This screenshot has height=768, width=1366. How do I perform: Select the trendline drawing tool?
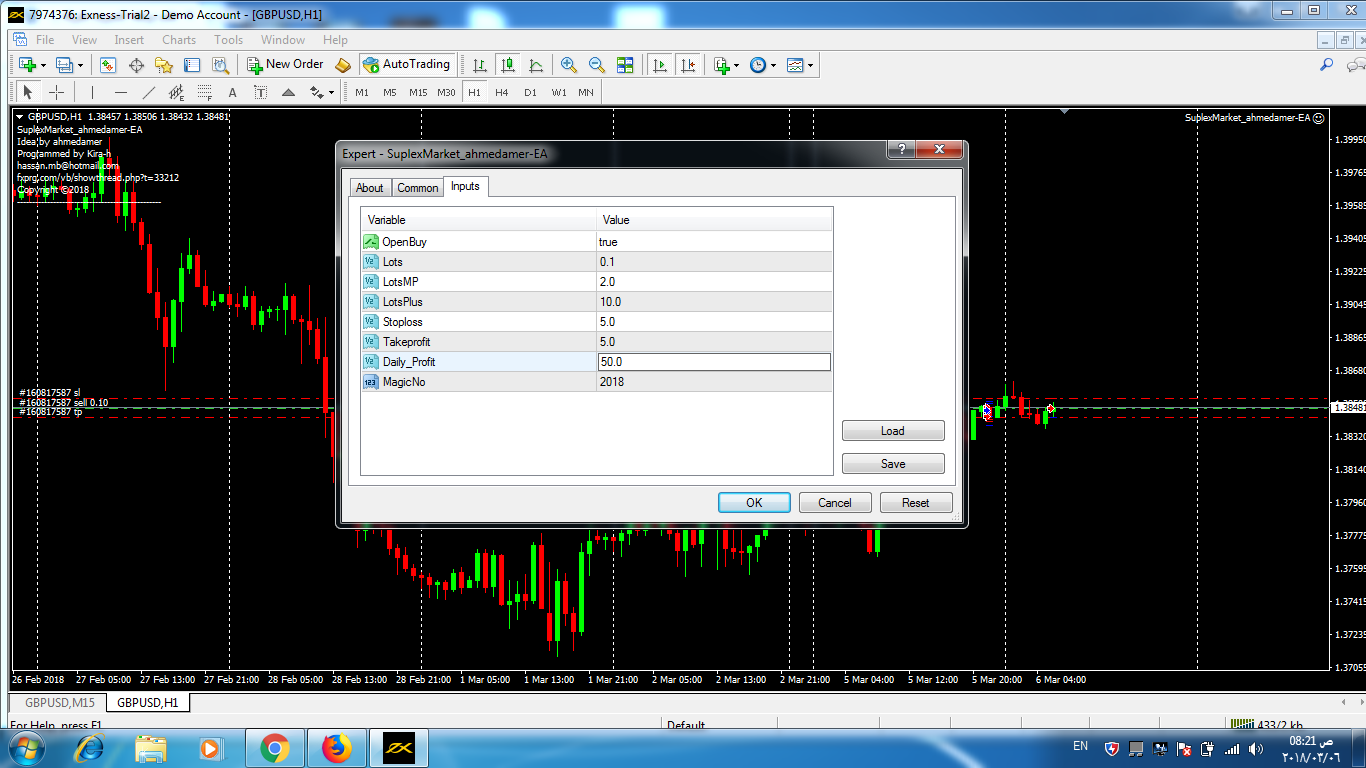tap(149, 92)
